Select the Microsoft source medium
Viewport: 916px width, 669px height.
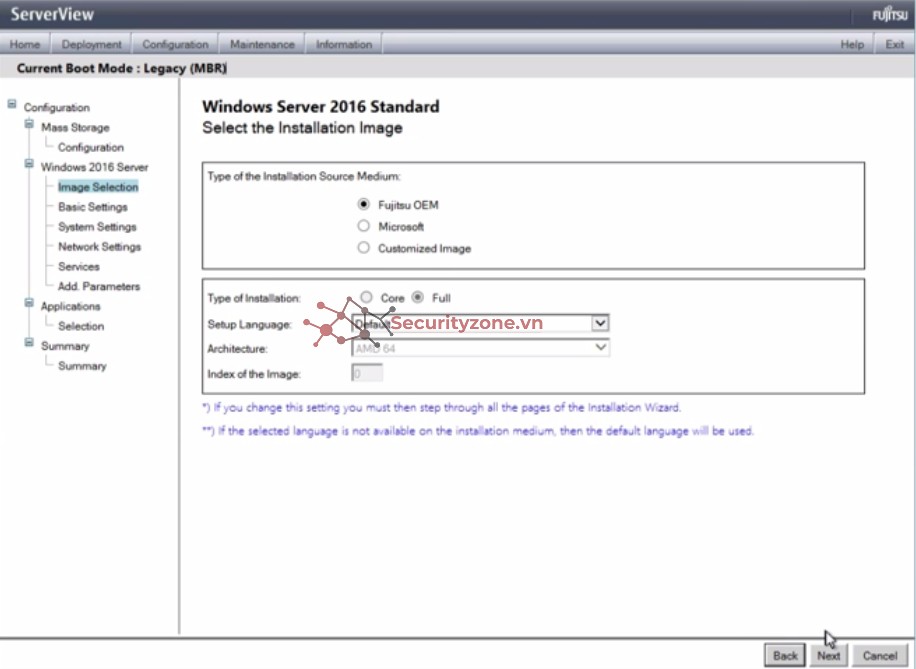click(363, 226)
